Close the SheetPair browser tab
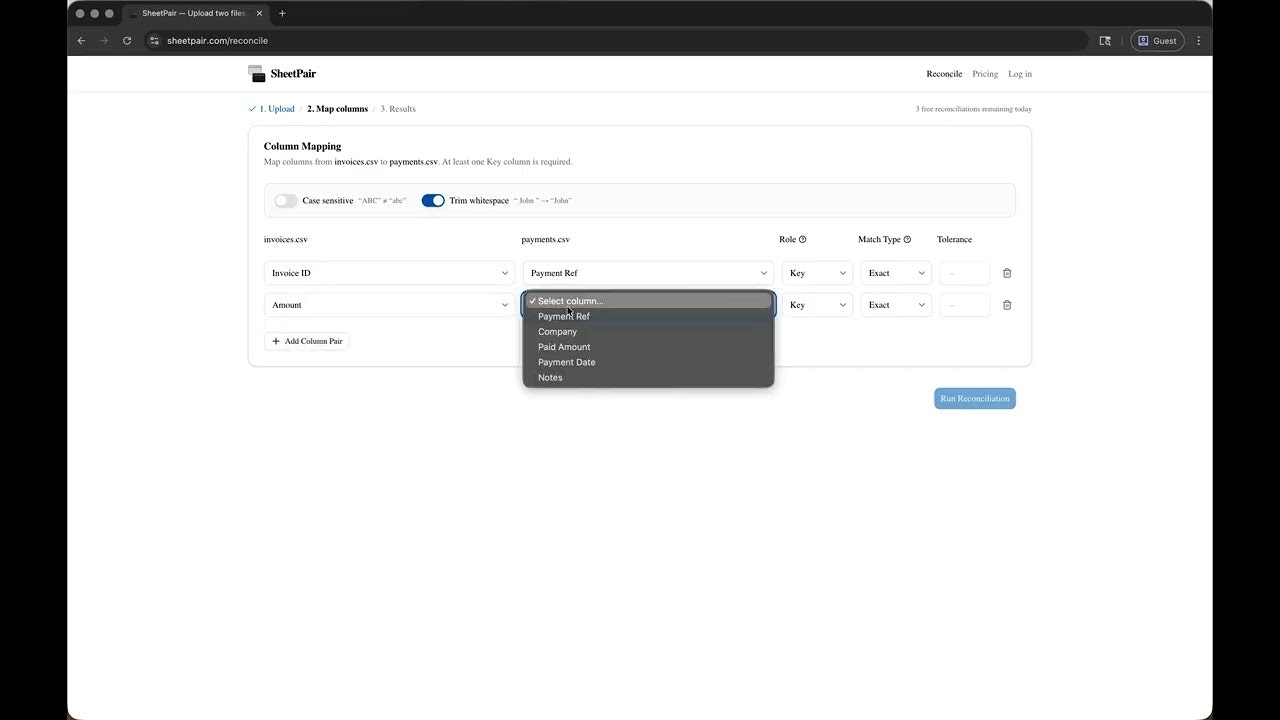Image resolution: width=1280 pixels, height=720 pixels. tap(259, 13)
